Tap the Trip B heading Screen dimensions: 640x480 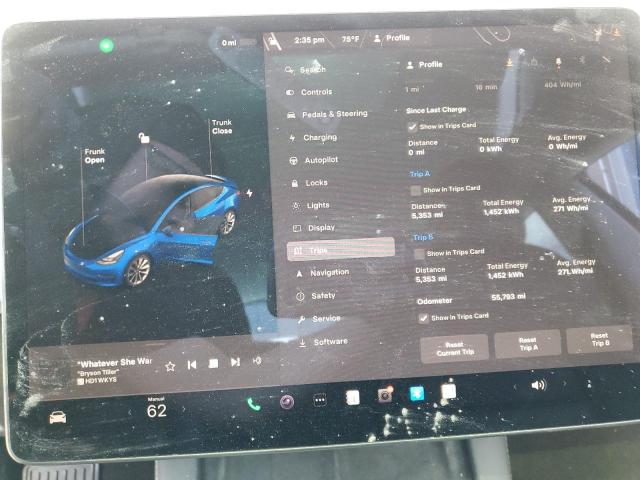(x=423, y=237)
